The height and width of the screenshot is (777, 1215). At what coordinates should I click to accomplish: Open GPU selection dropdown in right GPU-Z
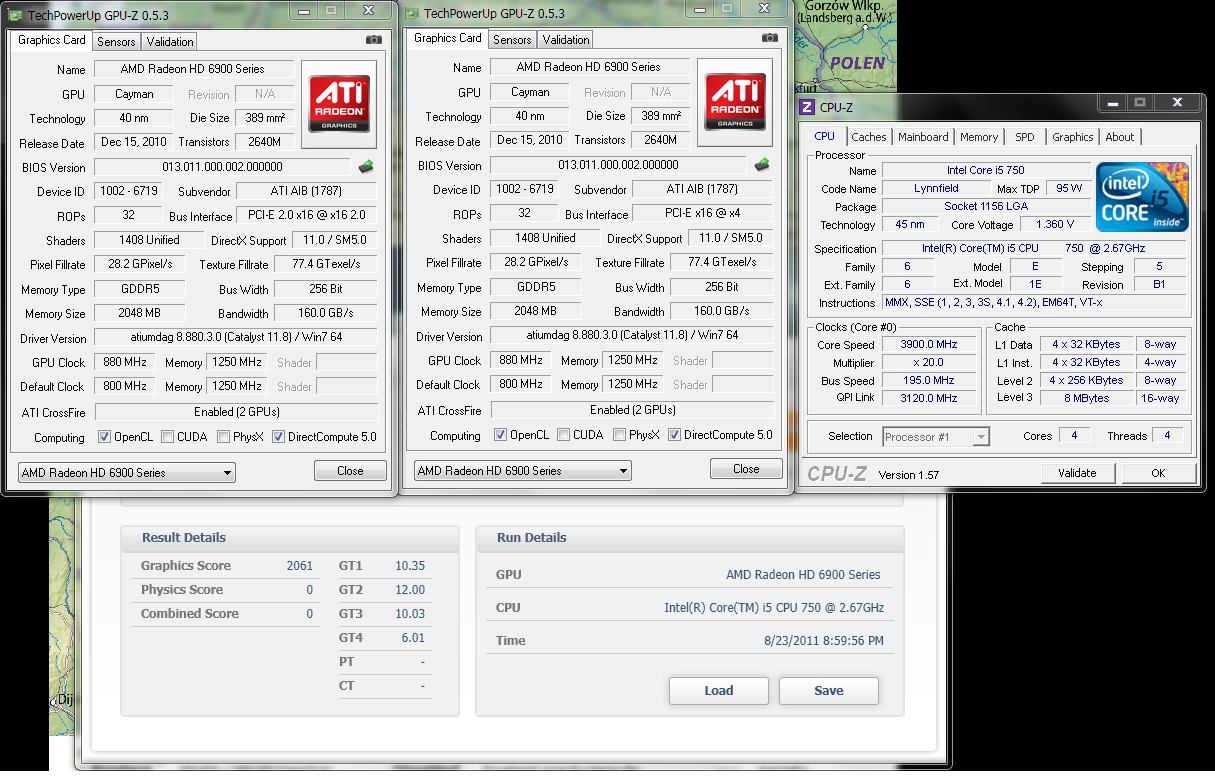click(523, 471)
